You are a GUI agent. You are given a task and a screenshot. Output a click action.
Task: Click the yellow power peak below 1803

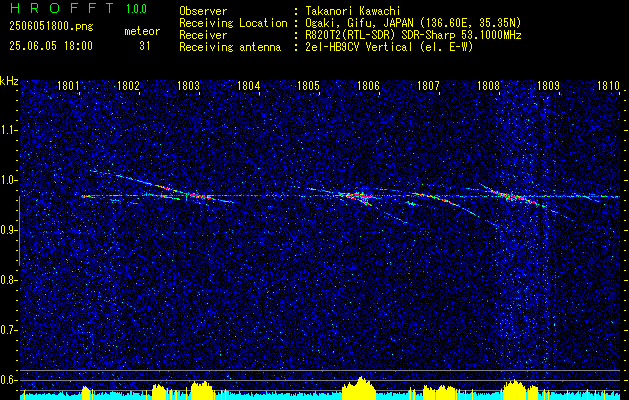(202, 390)
